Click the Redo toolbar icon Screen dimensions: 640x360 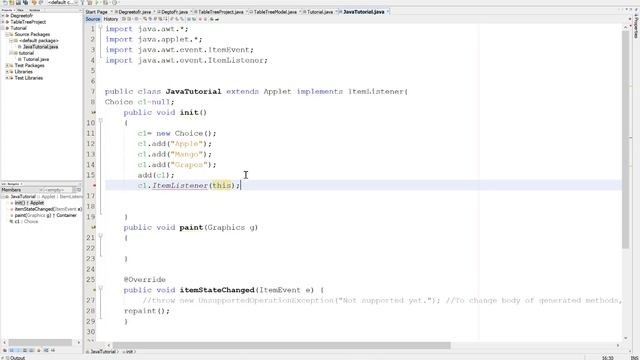(x=41, y=2)
